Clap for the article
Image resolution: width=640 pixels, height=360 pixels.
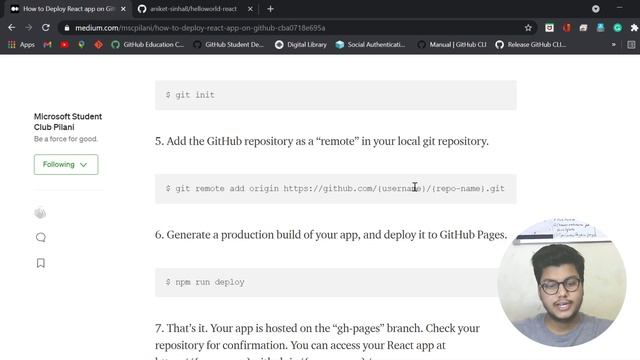40,213
